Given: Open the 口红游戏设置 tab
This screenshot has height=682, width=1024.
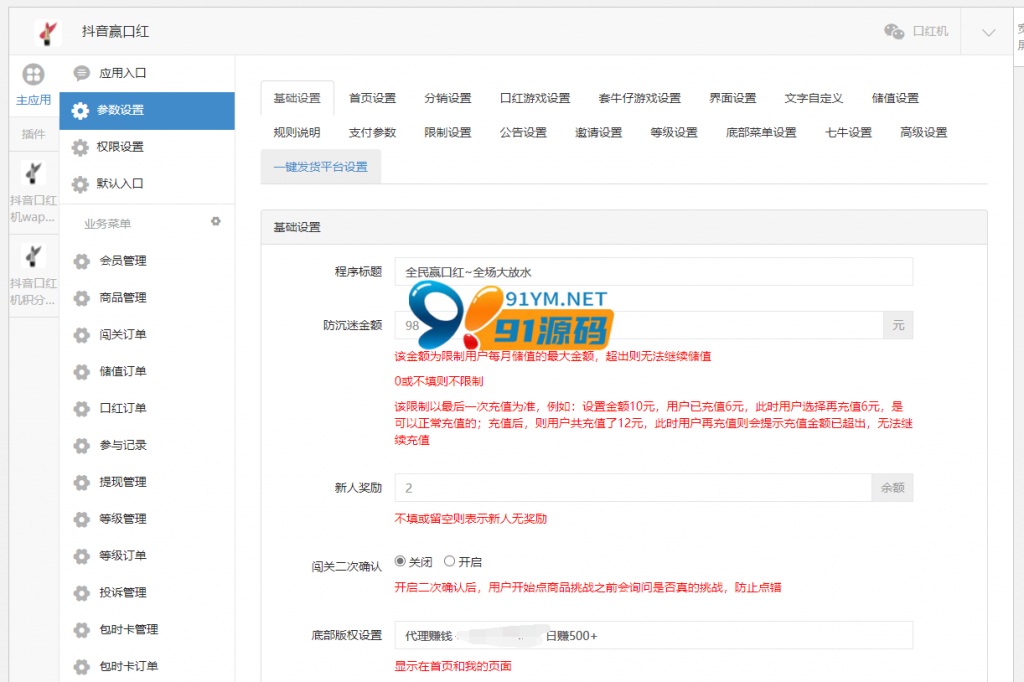Looking at the screenshot, I should pyautogui.click(x=535, y=98).
